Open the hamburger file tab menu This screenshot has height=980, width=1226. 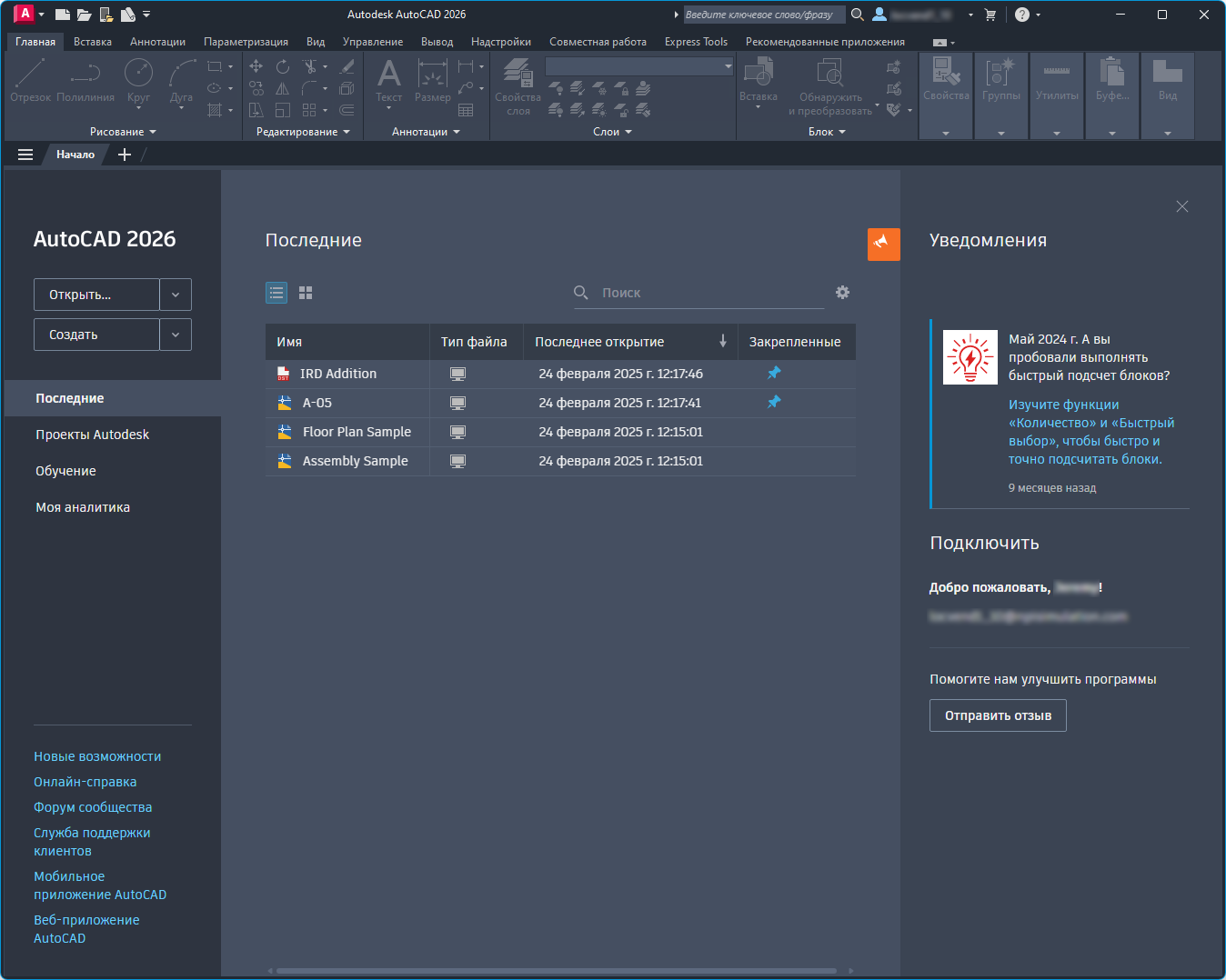(25, 155)
